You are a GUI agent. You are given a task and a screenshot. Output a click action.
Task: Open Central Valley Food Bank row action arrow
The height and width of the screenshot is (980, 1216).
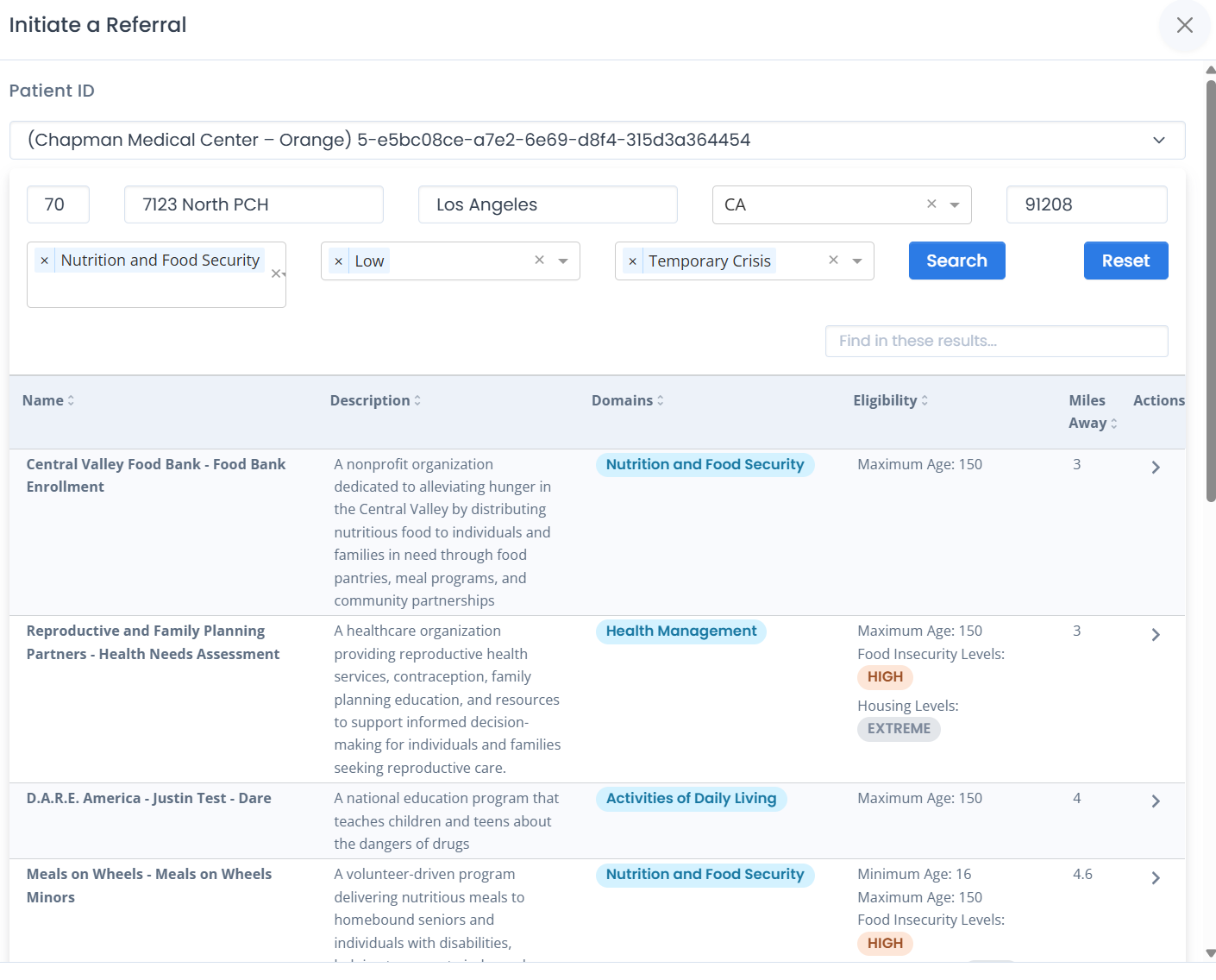[x=1156, y=468]
